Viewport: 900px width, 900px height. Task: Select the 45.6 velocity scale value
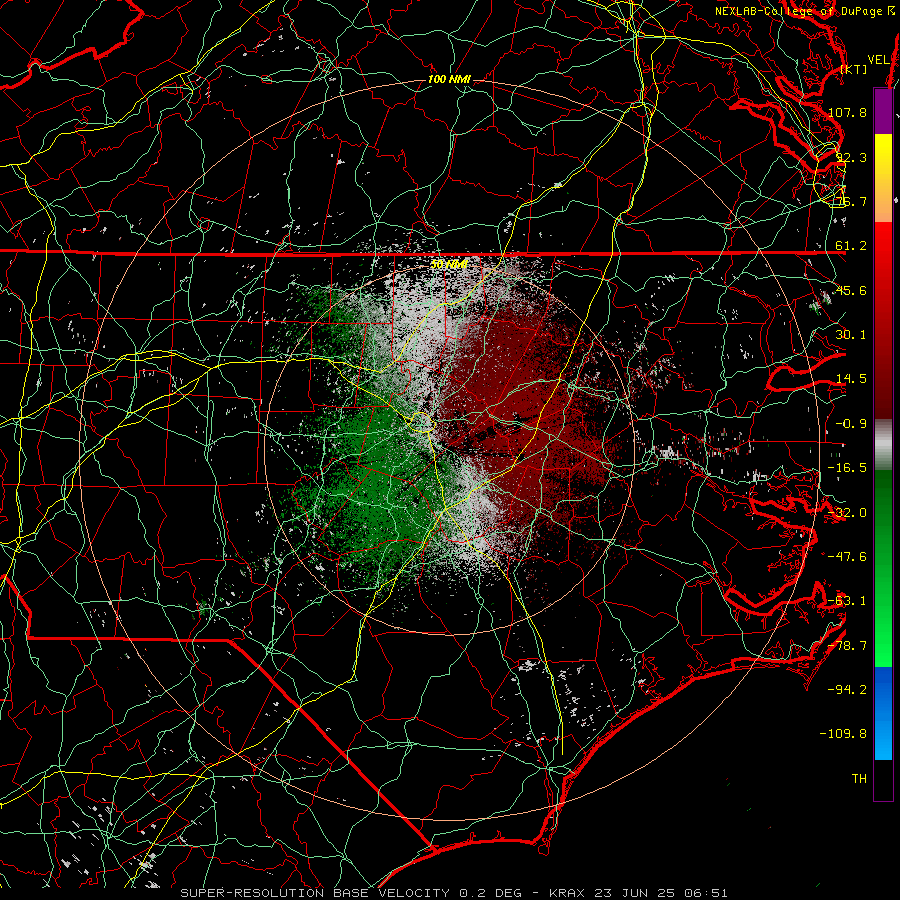(851, 290)
